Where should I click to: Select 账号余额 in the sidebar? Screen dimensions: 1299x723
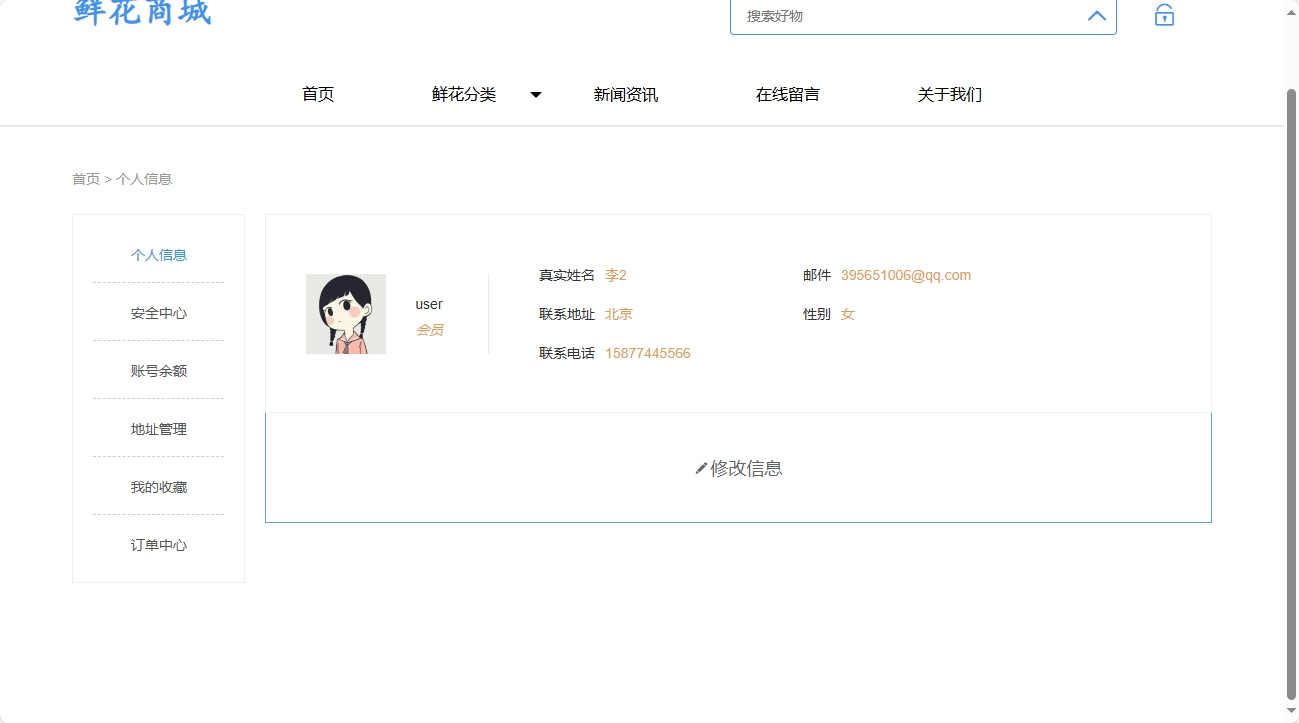pyautogui.click(x=158, y=370)
